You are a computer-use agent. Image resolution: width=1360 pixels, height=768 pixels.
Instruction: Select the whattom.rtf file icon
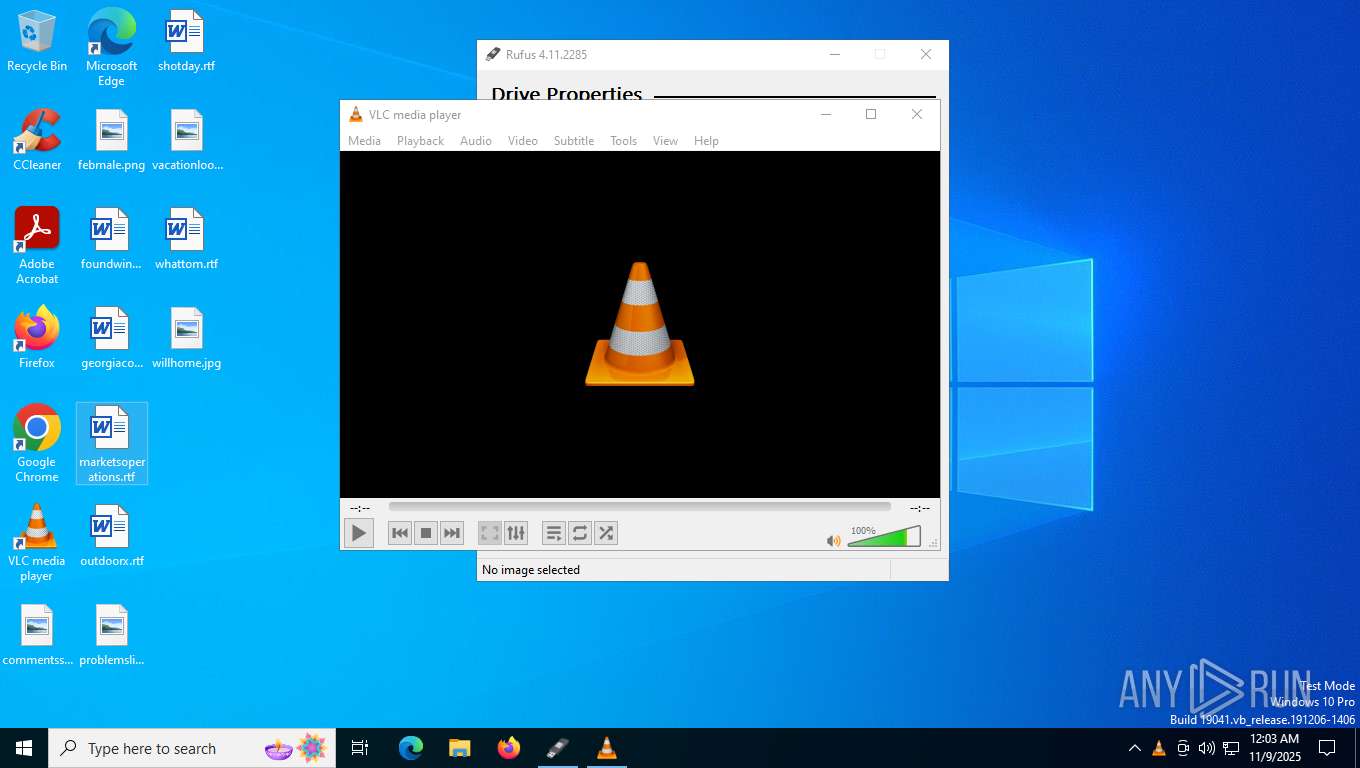(186, 239)
